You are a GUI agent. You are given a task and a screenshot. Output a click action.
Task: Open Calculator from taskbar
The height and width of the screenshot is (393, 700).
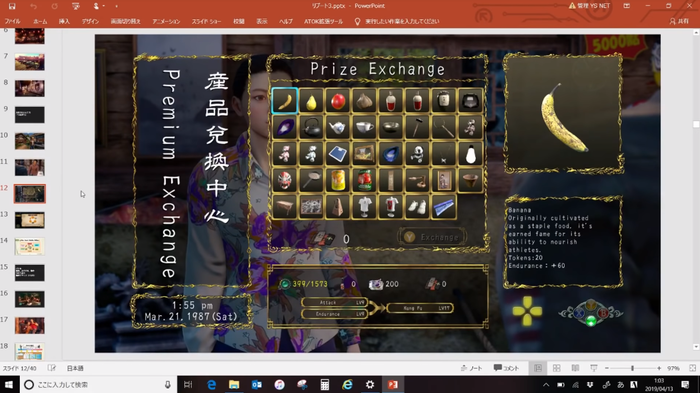click(325, 385)
